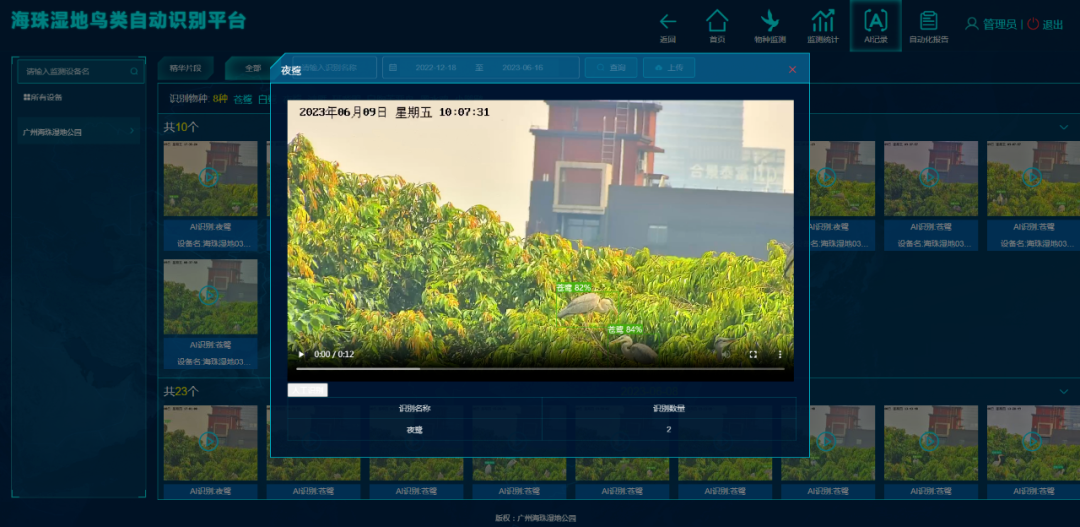Click the 退出 logout power icon
Screen dimensions: 1080x527
1034,24
